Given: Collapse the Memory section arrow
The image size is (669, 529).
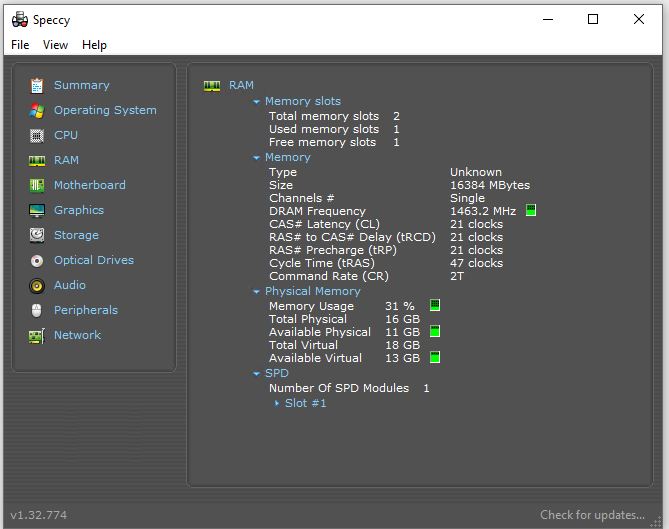Looking at the screenshot, I should click(256, 158).
